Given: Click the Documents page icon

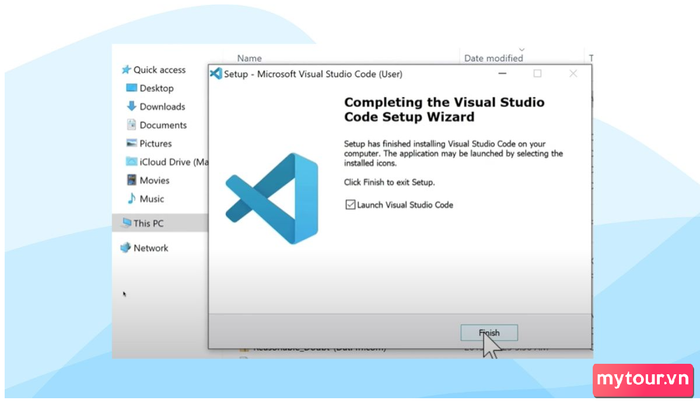Looking at the screenshot, I should [131, 125].
